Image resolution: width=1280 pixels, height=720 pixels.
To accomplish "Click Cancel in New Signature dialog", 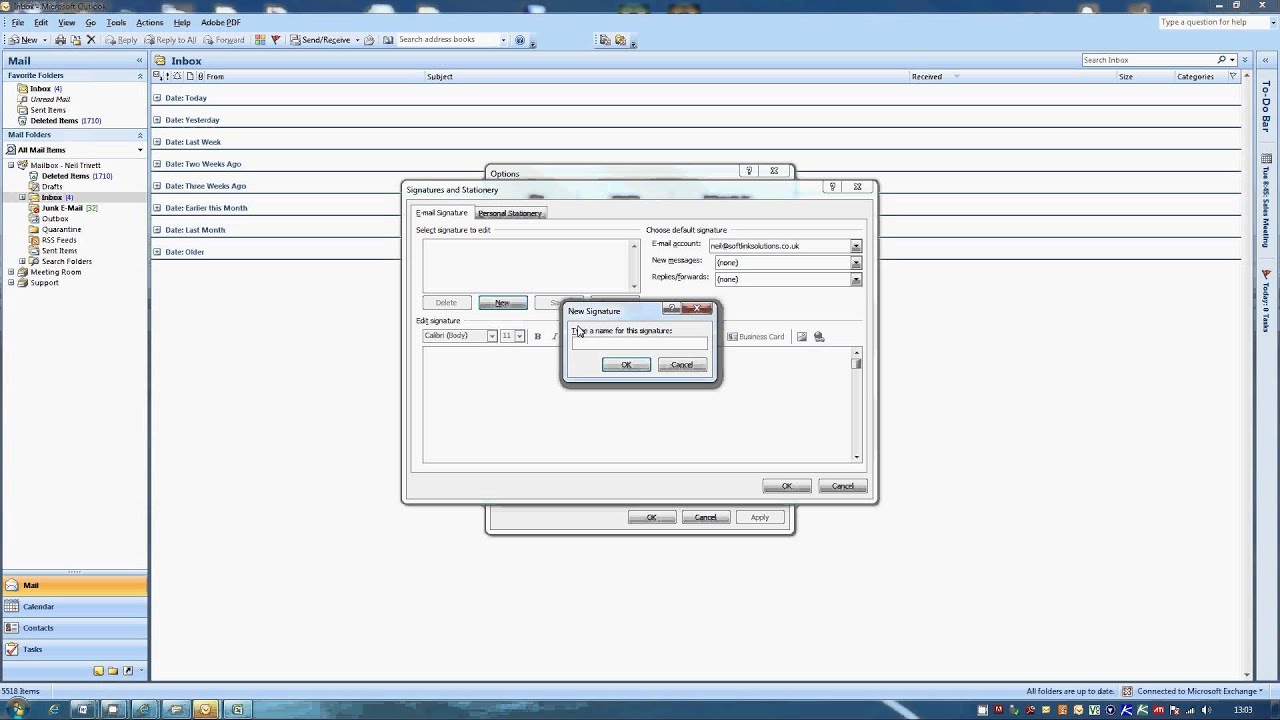I will point(682,365).
